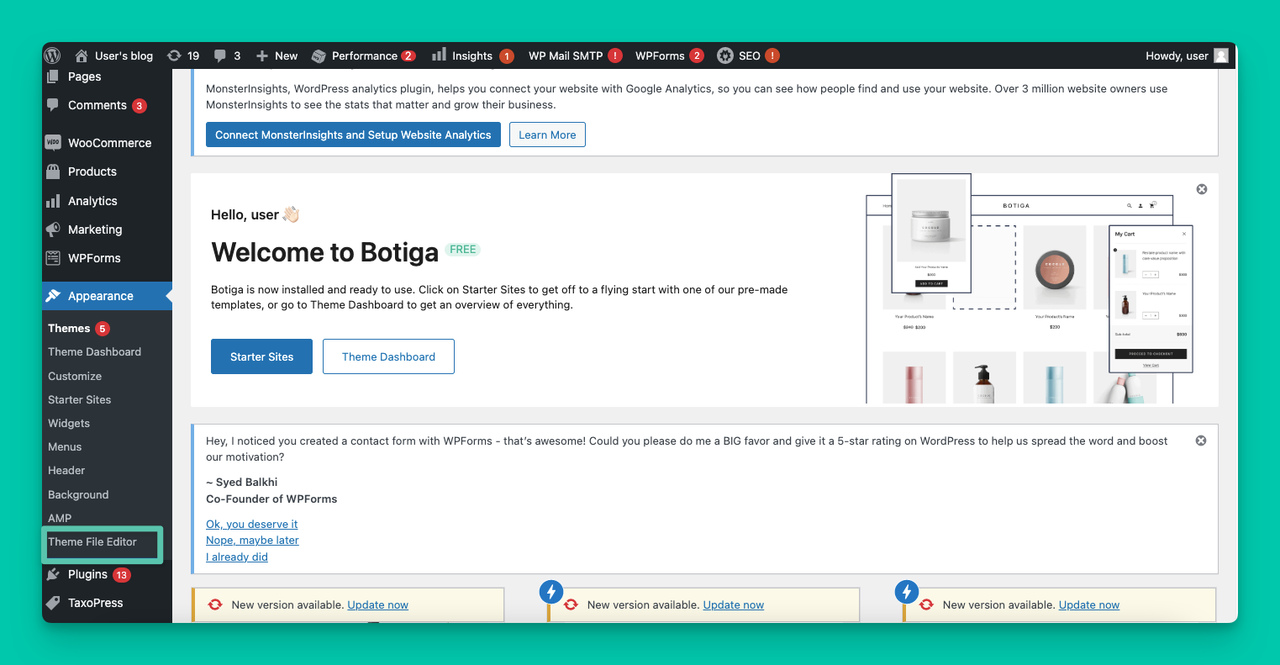Open Comments in sidebar
Image resolution: width=1280 pixels, height=665 pixels.
97,105
